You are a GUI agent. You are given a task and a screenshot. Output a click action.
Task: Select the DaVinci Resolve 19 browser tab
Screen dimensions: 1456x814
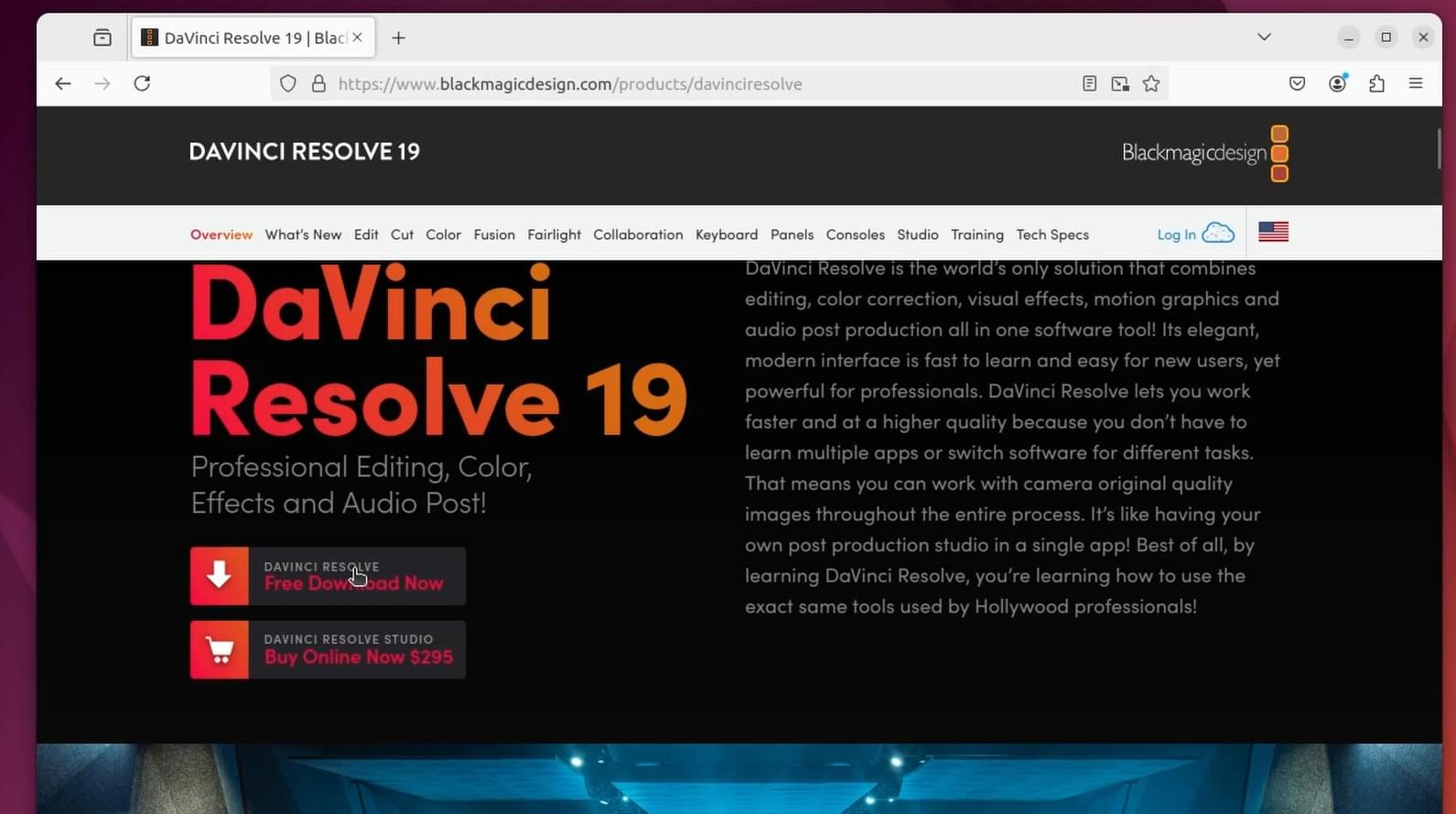pyautogui.click(x=252, y=38)
